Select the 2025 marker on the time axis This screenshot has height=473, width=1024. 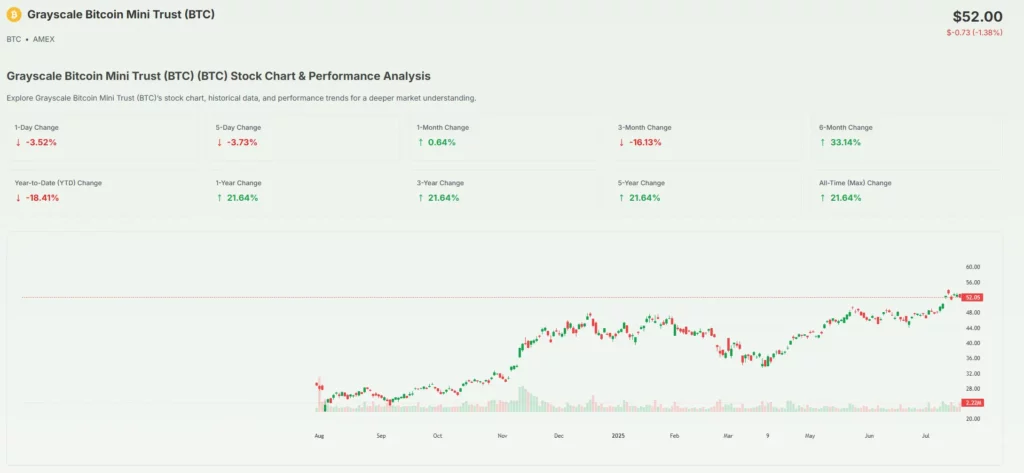point(618,437)
